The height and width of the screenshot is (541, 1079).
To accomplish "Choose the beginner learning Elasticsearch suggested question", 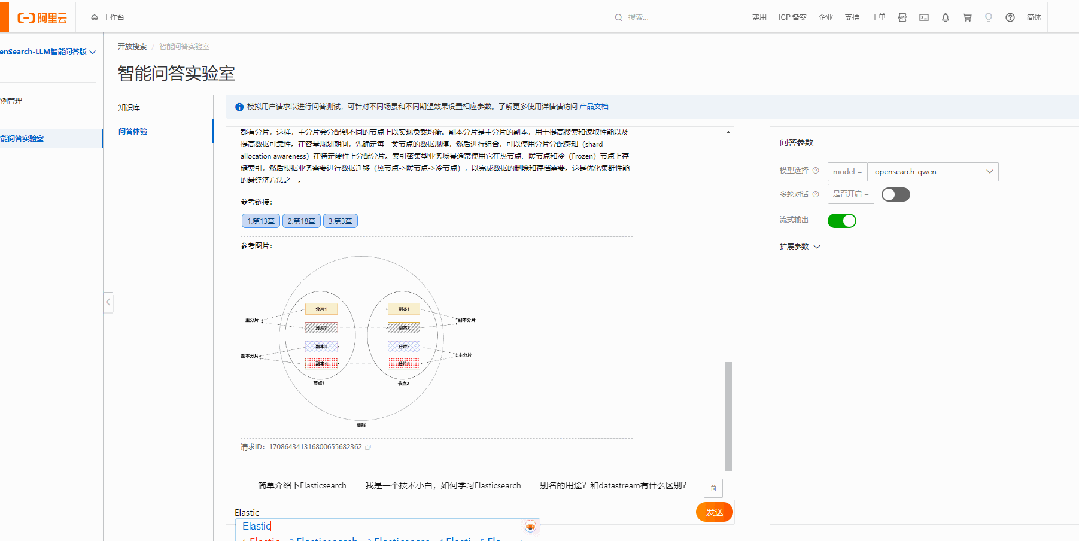I will [x=443, y=485].
